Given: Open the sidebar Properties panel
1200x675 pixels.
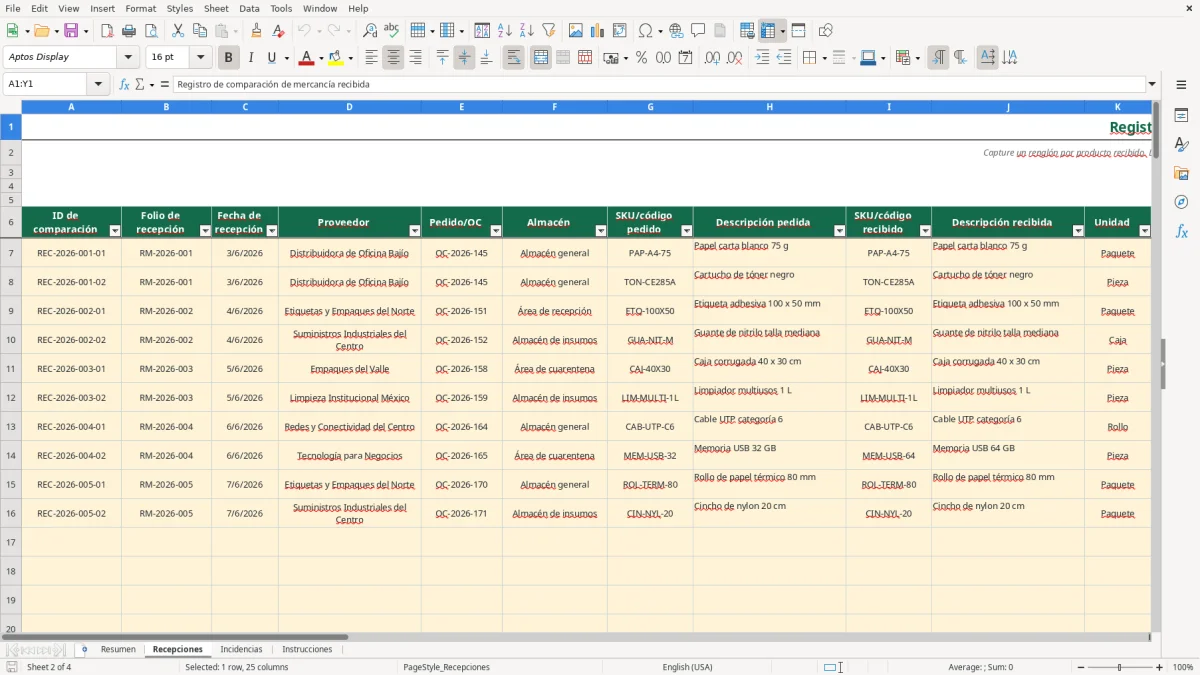Looking at the screenshot, I should pyautogui.click(x=1181, y=116).
